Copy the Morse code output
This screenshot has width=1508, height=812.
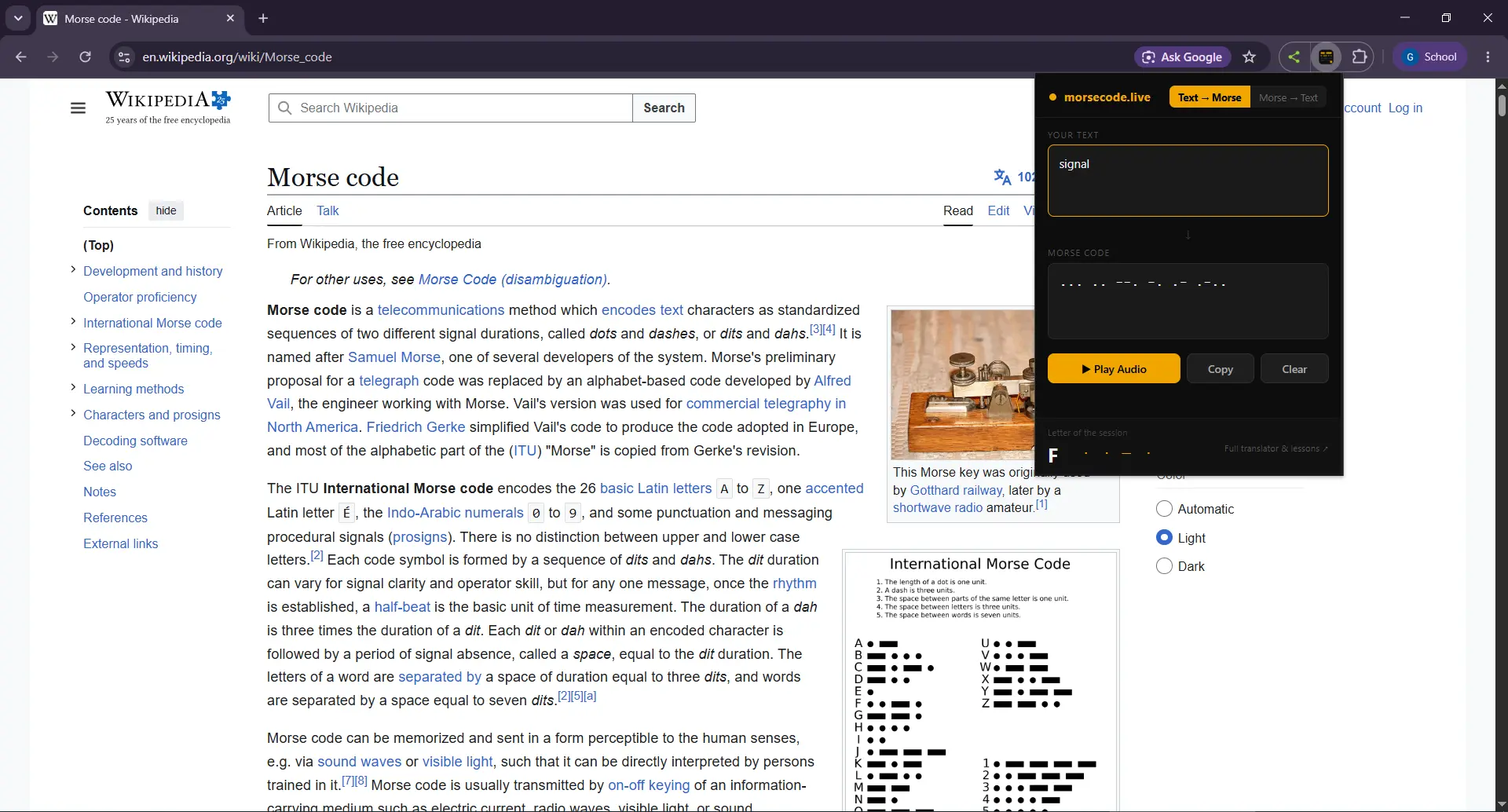(1220, 368)
